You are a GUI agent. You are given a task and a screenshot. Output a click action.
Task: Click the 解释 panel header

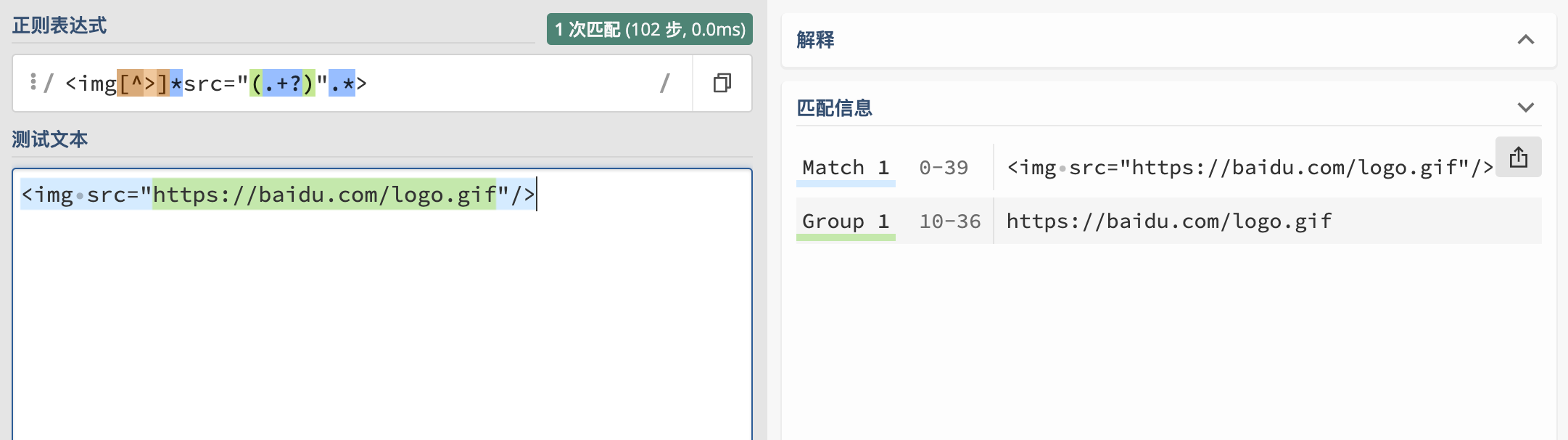tap(1168, 40)
